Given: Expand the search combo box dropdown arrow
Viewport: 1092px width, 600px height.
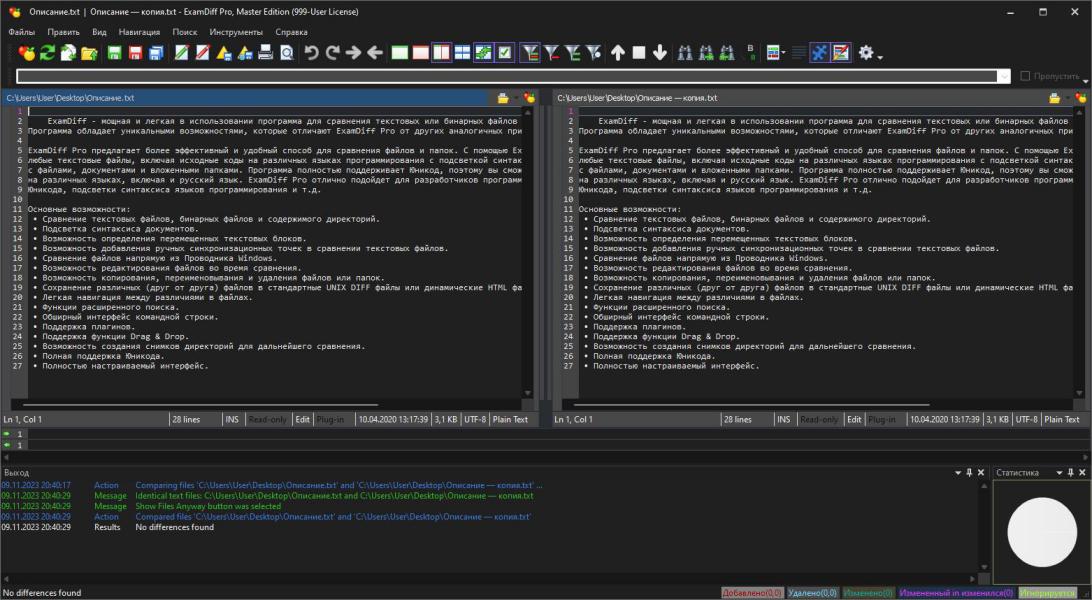Looking at the screenshot, I should 1004,76.
